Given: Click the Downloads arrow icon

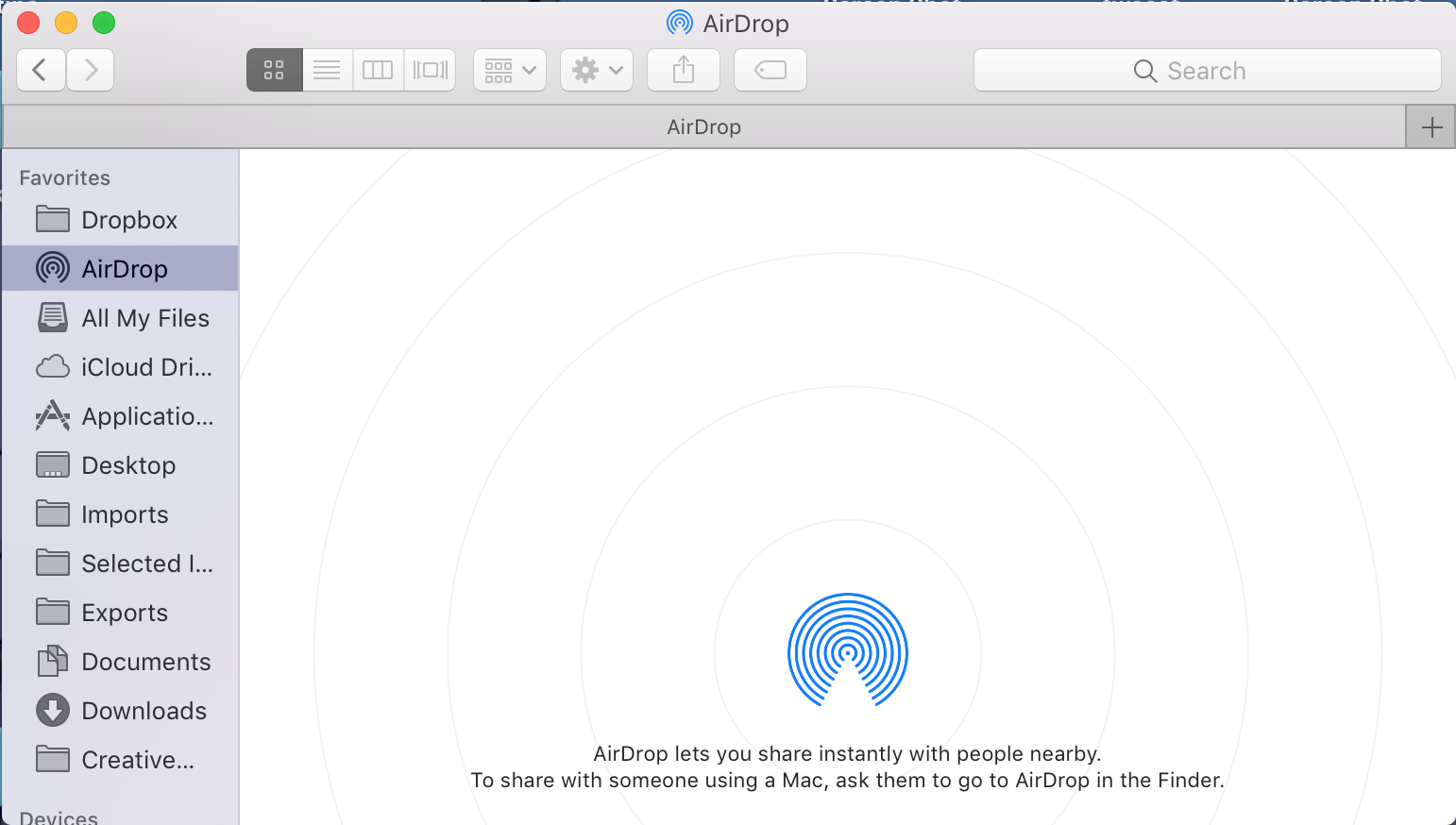Looking at the screenshot, I should click(x=53, y=710).
